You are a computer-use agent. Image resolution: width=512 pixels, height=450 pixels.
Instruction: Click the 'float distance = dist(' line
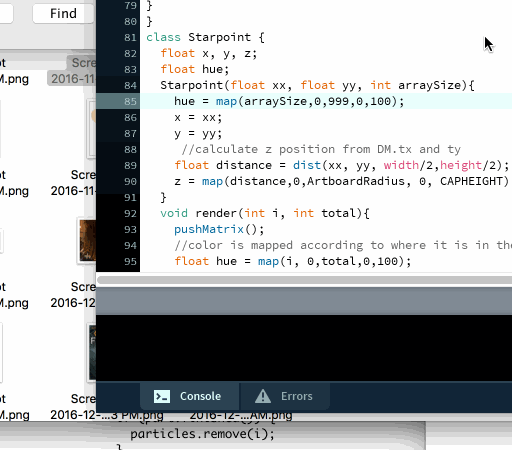click(x=342, y=165)
